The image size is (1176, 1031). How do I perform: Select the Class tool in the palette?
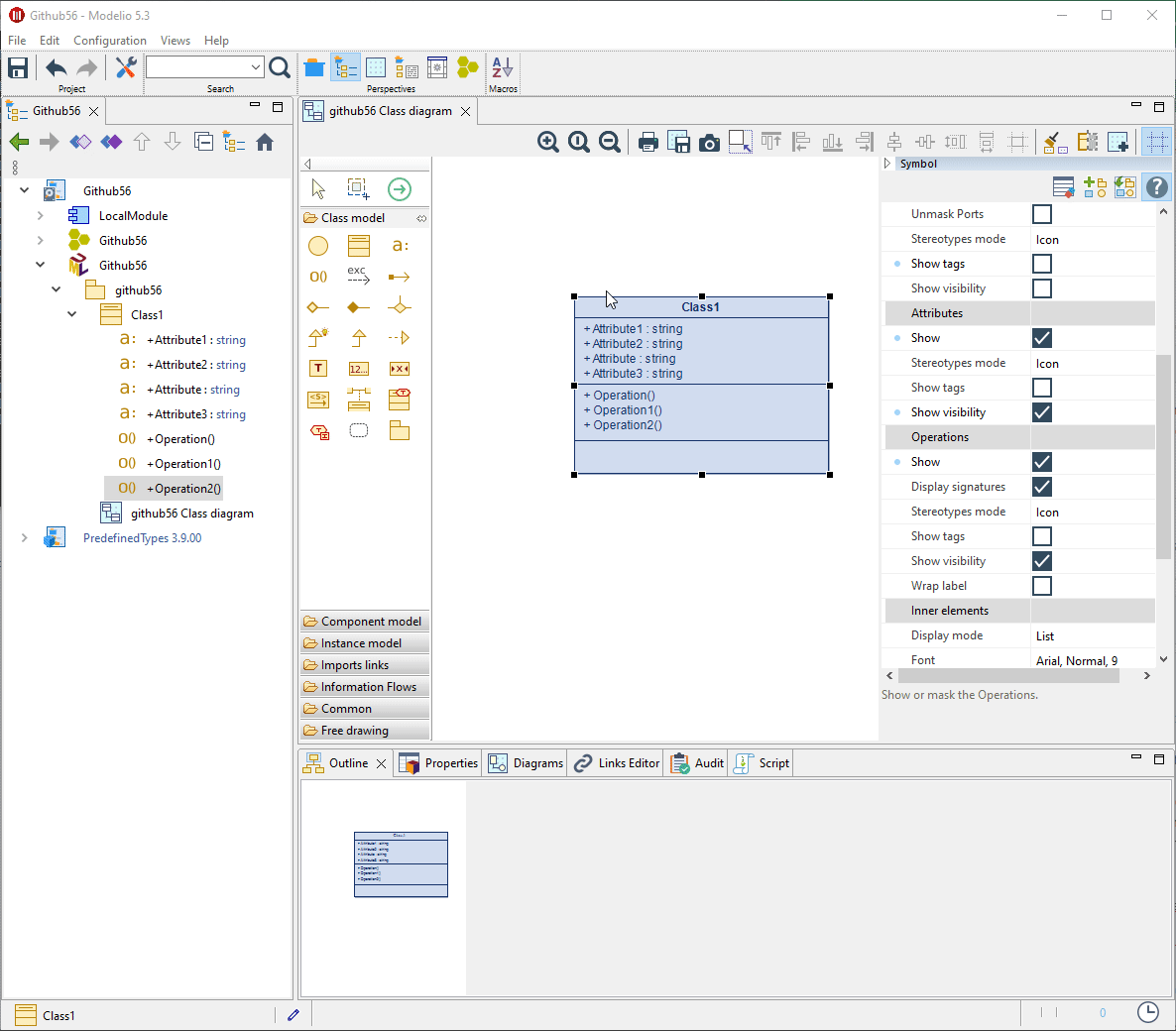[x=358, y=245]
